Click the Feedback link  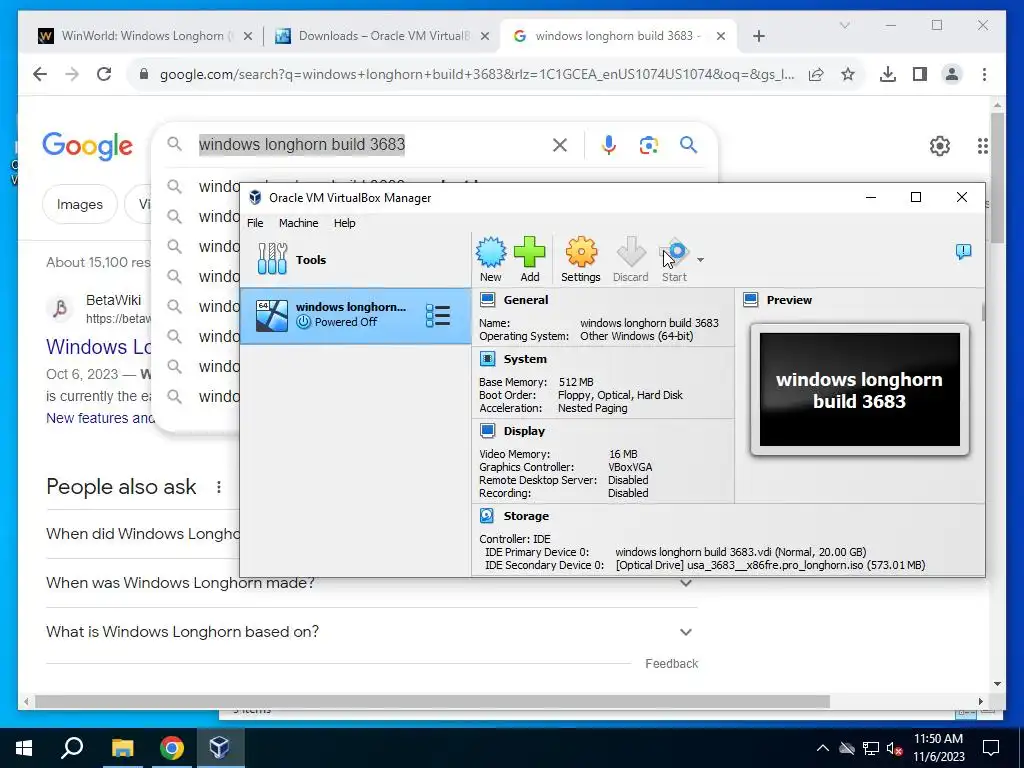pyautogui.click(x=671, y=664)
